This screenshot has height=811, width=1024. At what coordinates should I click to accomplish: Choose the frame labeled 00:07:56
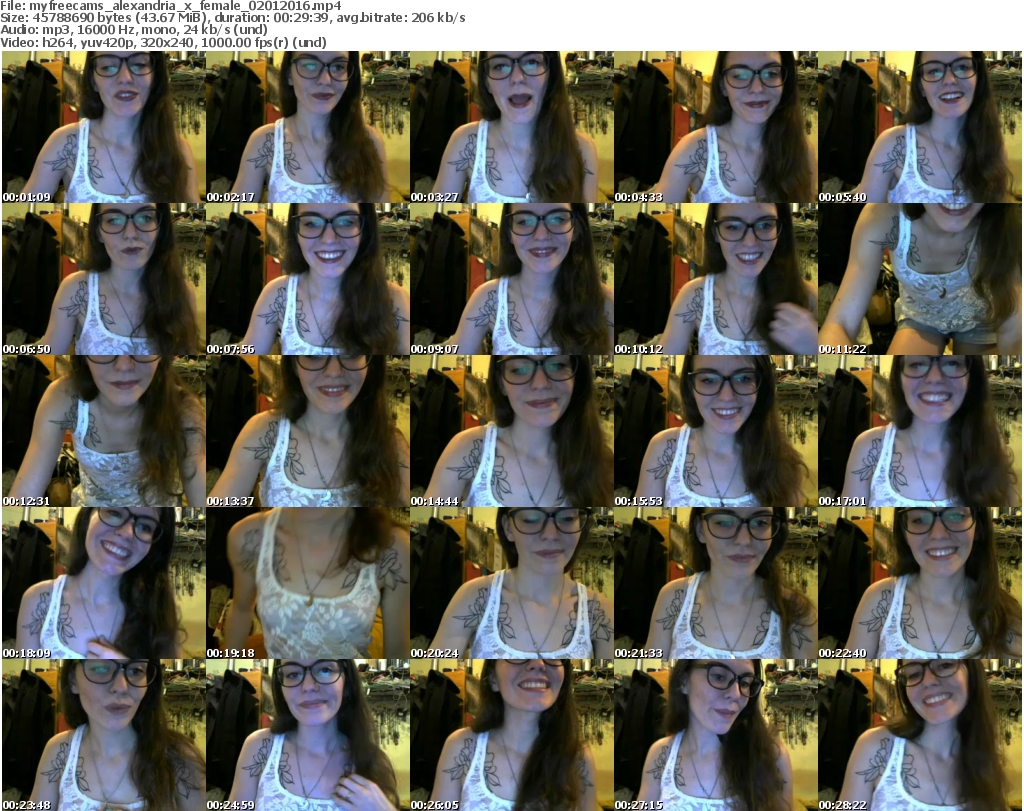click(308, 279)
